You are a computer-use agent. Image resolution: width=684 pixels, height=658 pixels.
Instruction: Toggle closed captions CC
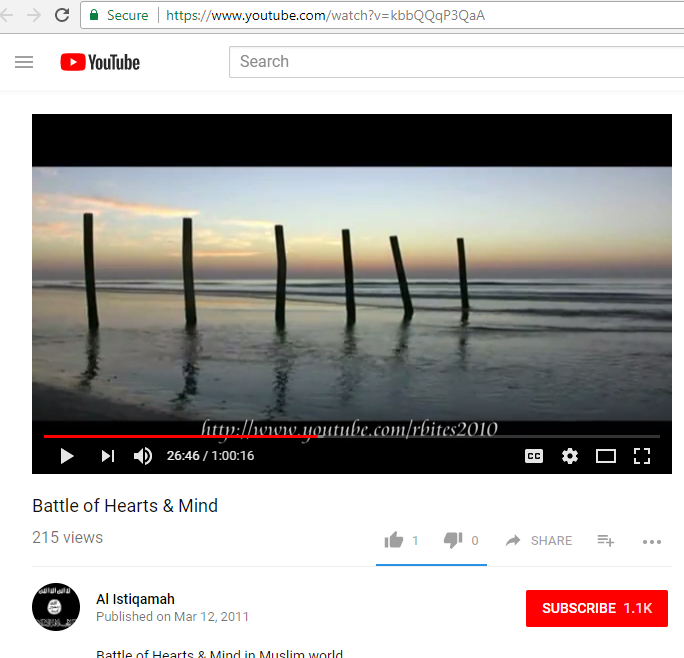click(x=534, y=456)
